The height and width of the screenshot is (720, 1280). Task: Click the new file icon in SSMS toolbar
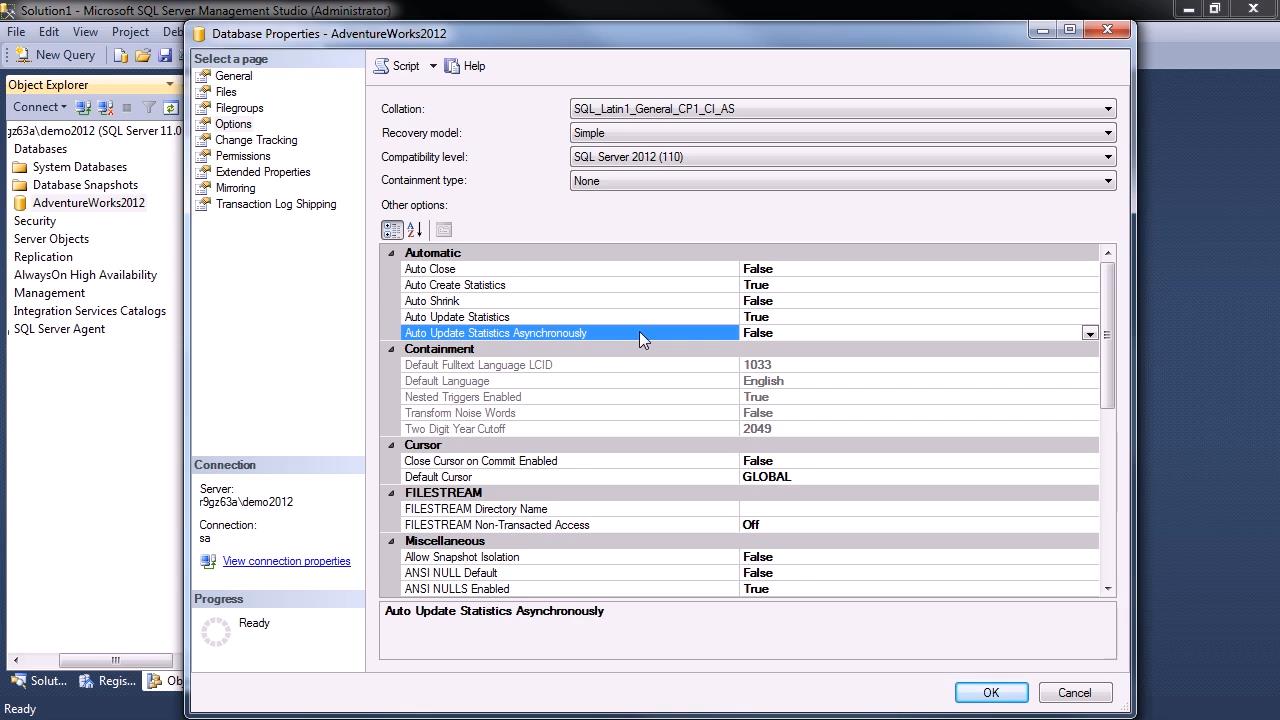(x=121, y=55)
